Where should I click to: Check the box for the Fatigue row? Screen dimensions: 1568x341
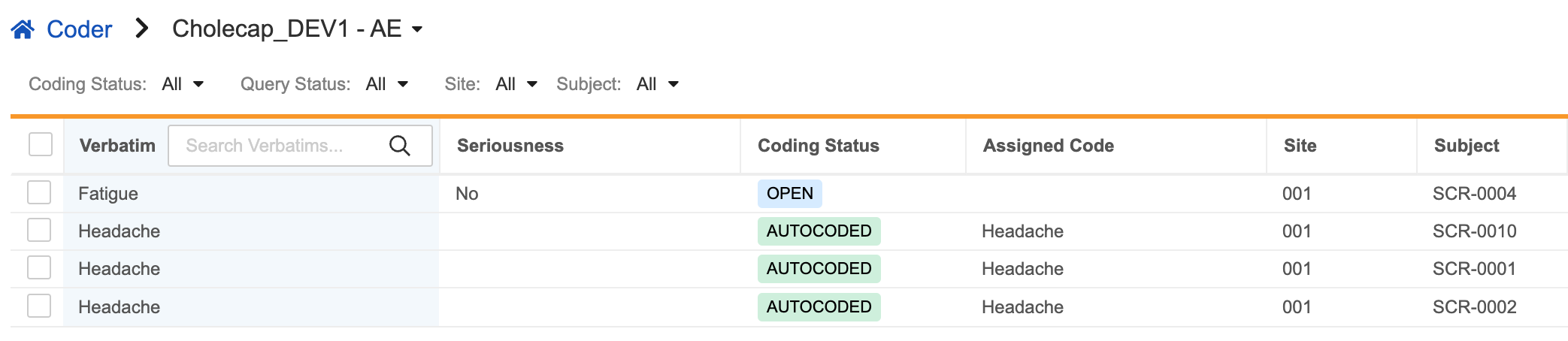tap(39, 192)
